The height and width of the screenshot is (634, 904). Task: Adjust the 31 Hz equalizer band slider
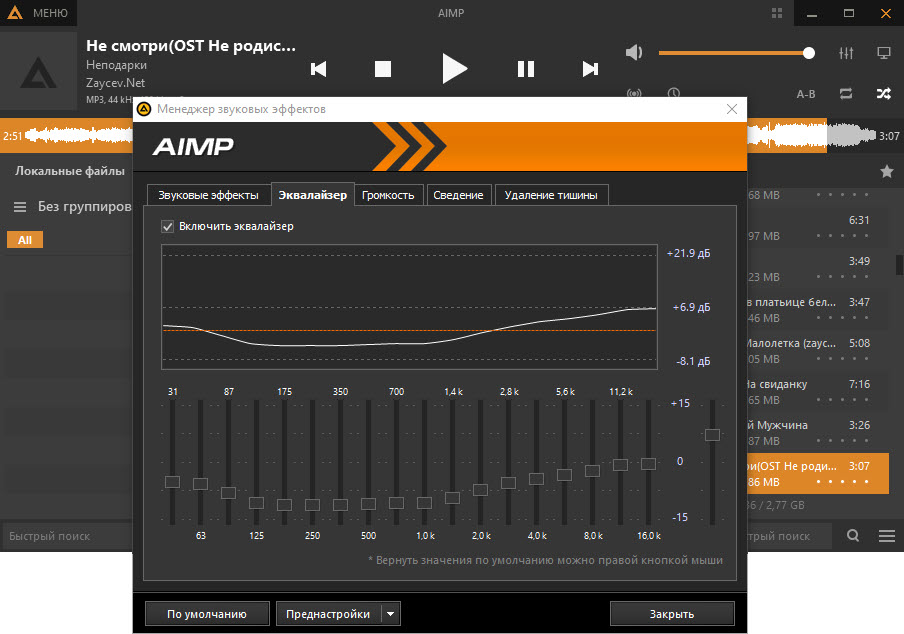[x=172, y=482]
